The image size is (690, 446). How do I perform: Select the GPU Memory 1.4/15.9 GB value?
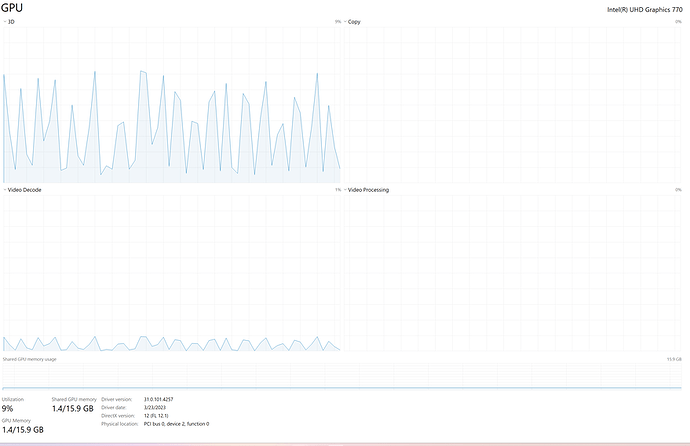coord(23,430)
